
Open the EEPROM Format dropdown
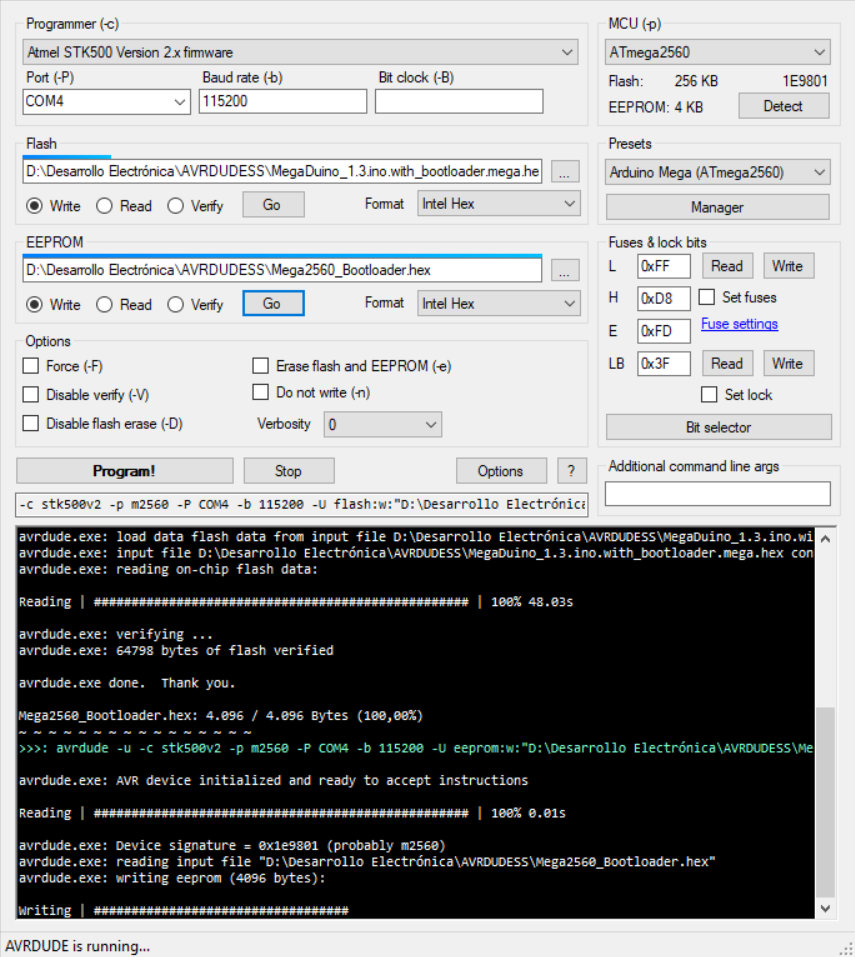tap(499, 303)
